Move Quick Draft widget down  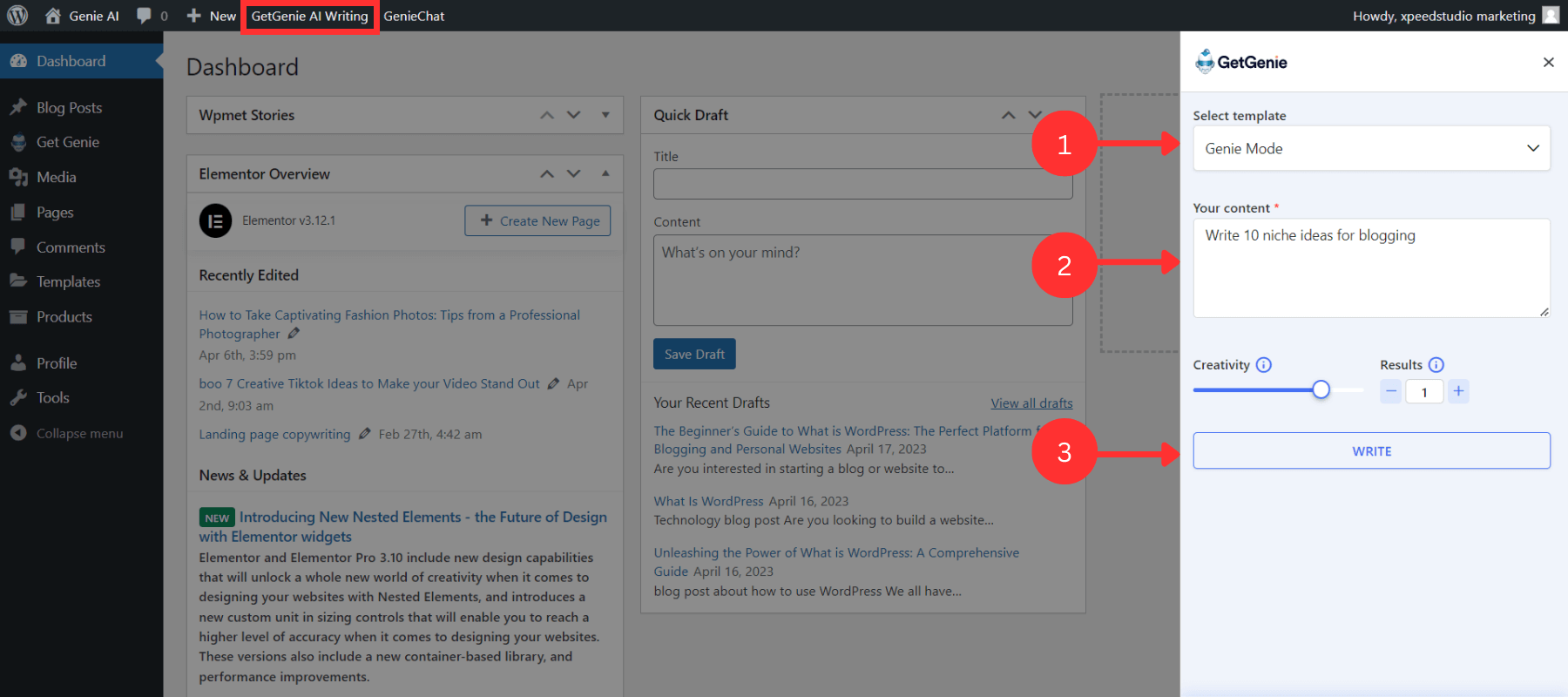(x=1035, y=115)
